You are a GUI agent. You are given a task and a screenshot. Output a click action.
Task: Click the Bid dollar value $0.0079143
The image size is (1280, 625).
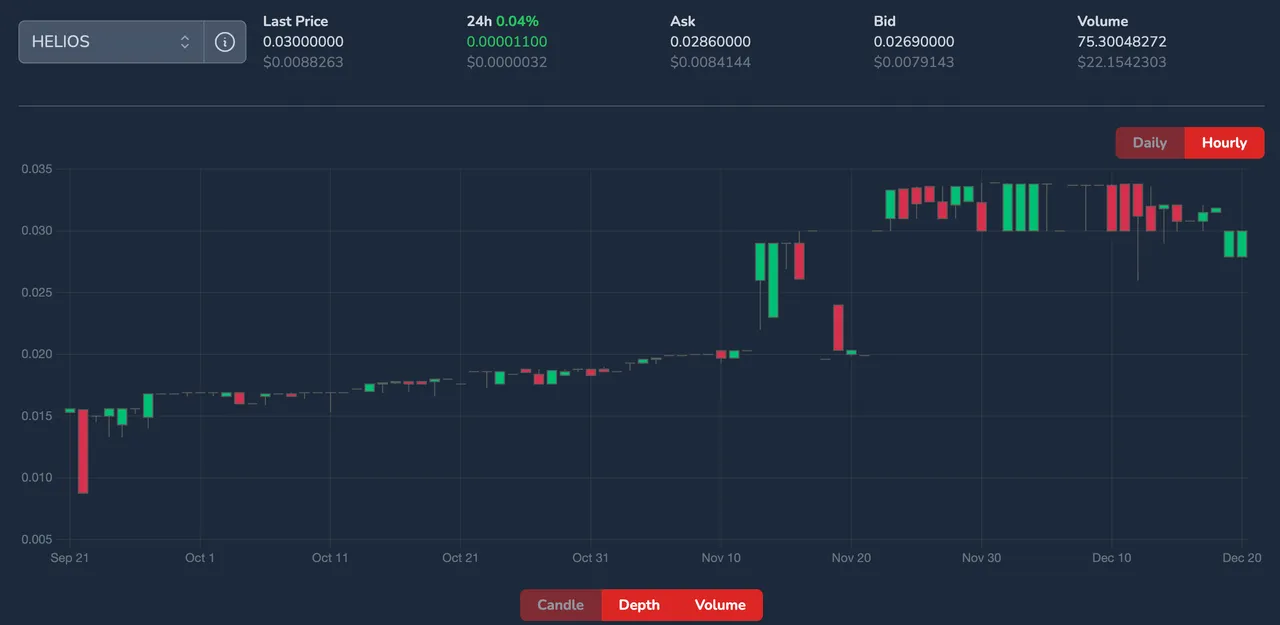click(x=914, y=62)
